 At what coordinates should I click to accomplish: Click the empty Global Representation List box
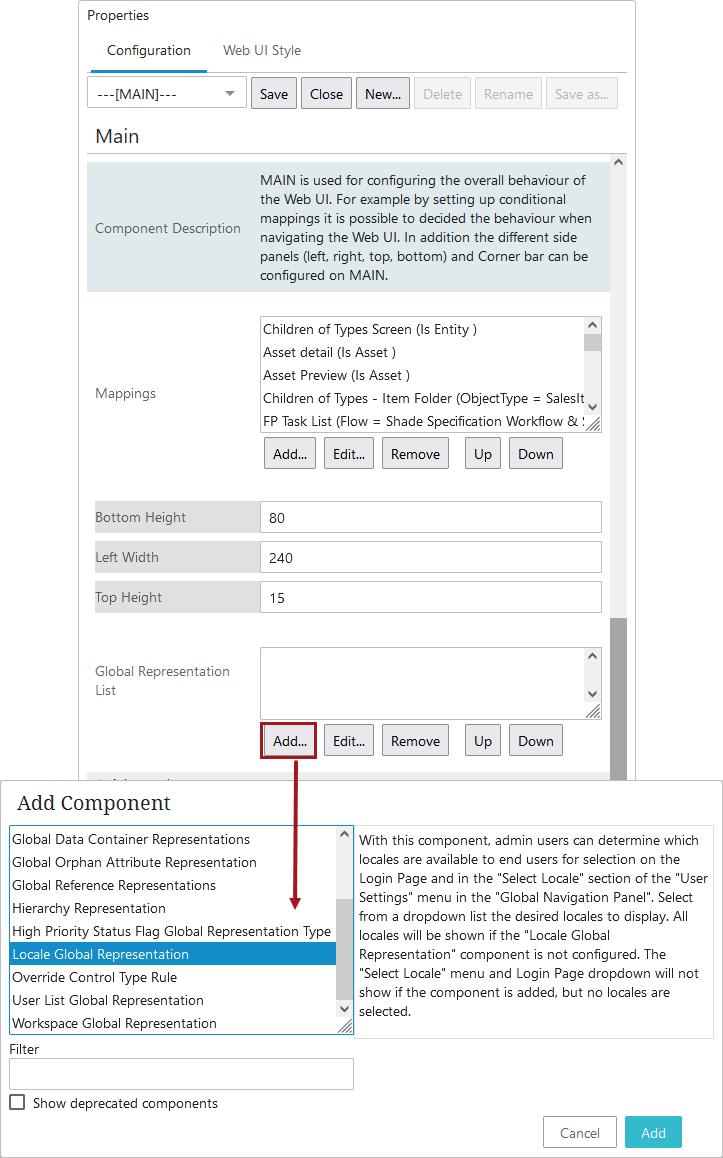[422, 683]
